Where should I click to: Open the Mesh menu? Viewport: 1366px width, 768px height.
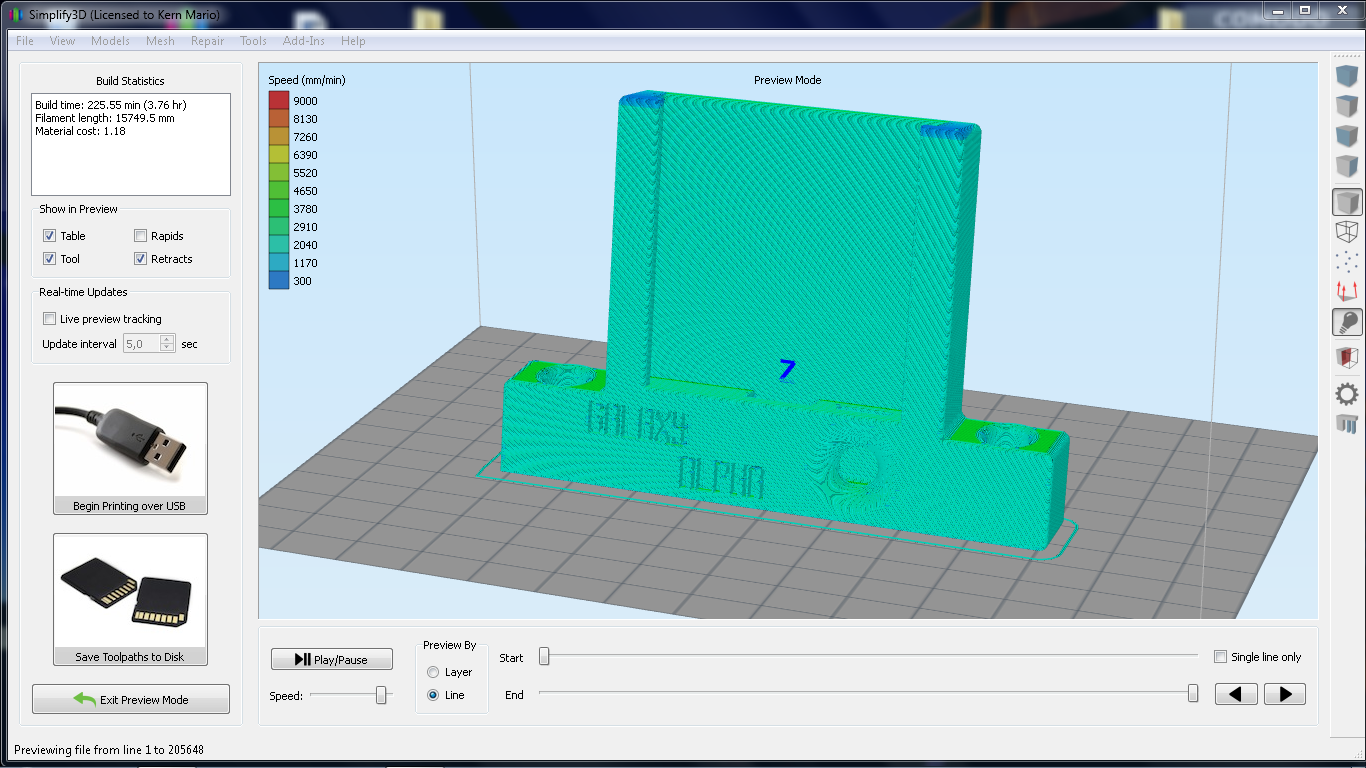point(160,41)
